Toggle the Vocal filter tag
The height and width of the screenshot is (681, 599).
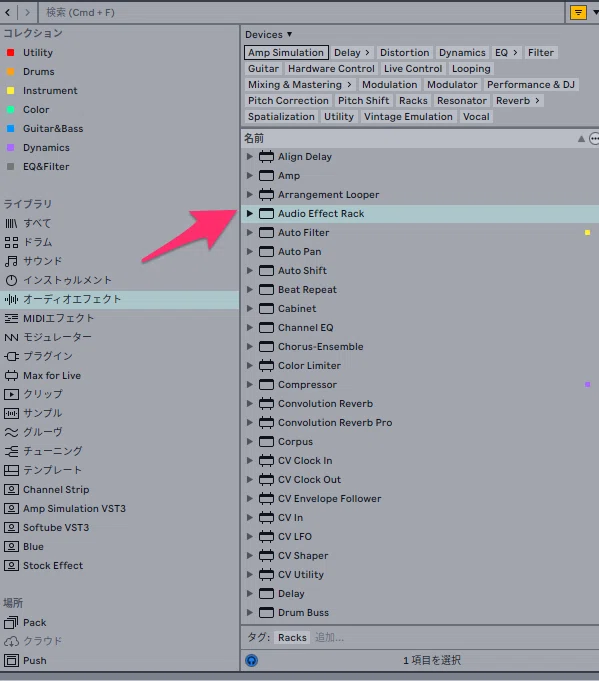(476, 117)
